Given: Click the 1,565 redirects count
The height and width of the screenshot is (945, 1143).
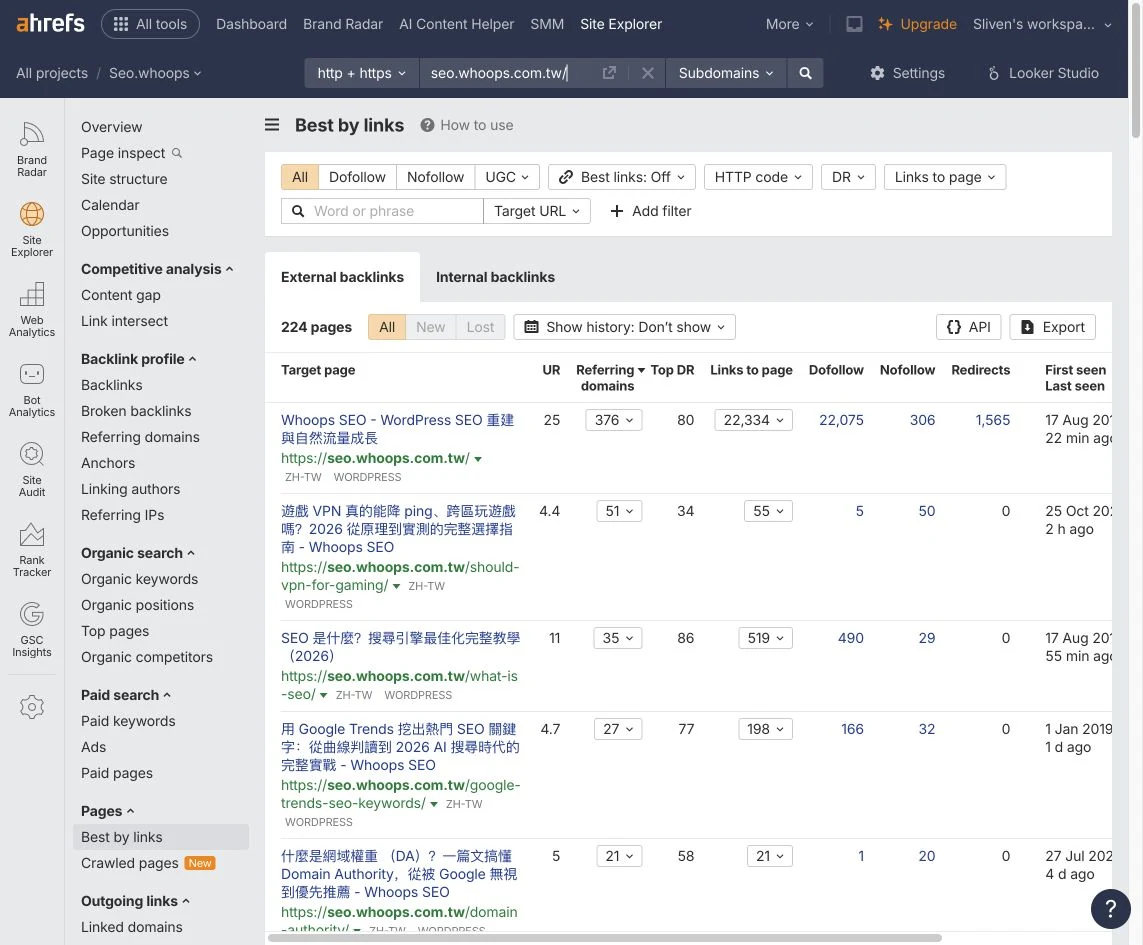Looking at the screenshot, I should [x=993, y=420].
